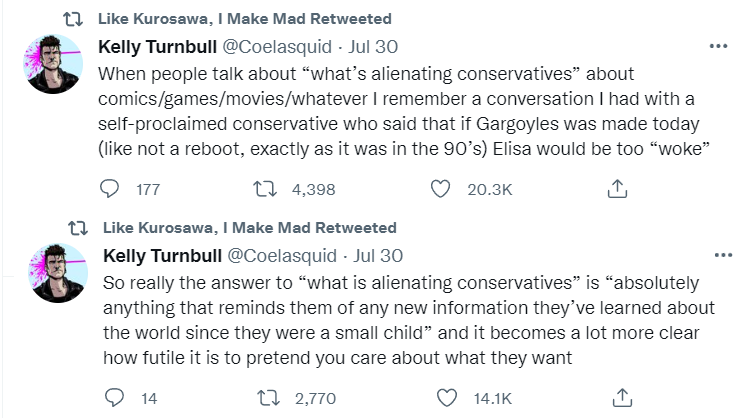Open the more options menu on second tweet

tap(718, 255)
